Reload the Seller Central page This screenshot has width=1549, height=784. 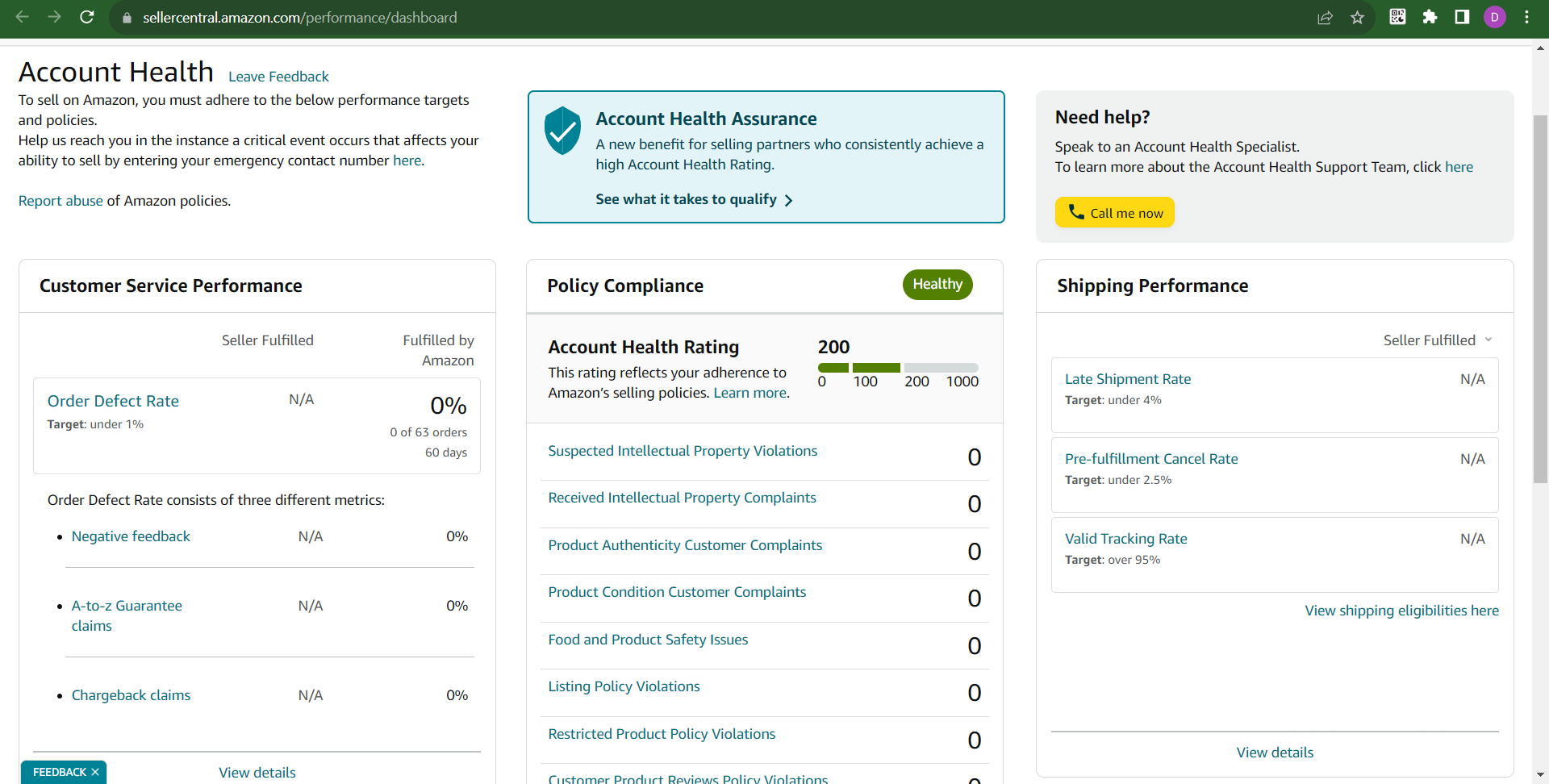[87, 17]
